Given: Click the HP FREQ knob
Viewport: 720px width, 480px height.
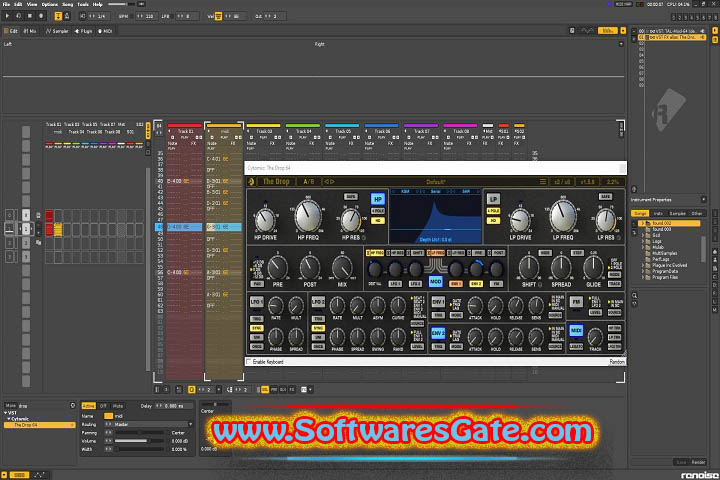Looking at the screenshot, I should point(308,215).
